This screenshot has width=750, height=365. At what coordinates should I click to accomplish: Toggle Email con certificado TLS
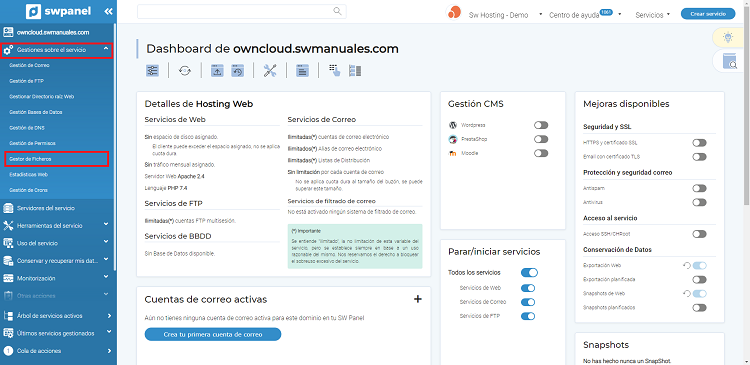point(699,157)
